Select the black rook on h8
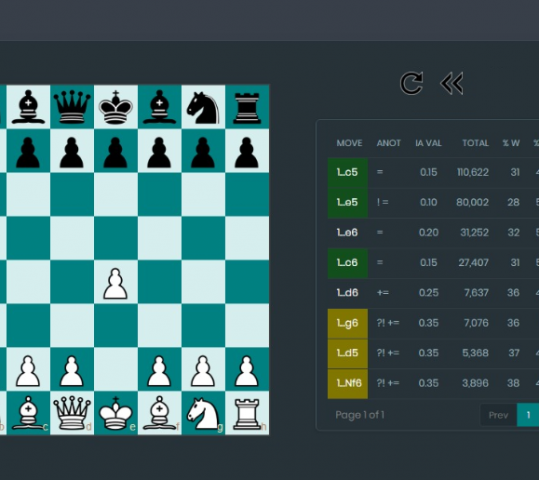 [247, 108]
